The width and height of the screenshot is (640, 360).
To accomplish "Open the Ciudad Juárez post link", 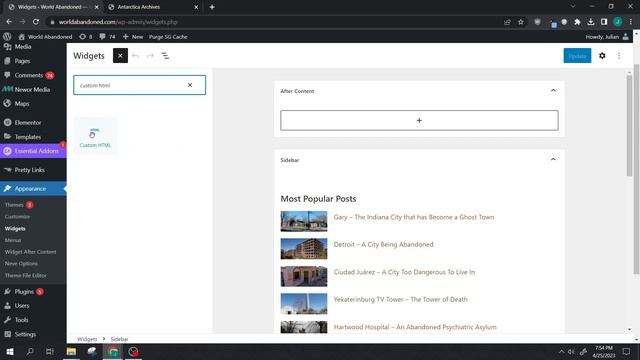I will (x=404, y=272).
